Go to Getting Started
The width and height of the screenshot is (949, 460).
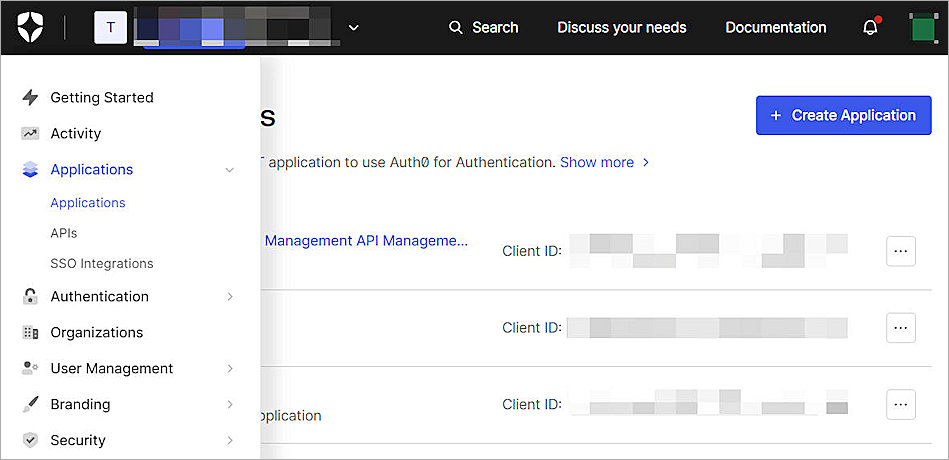point(102,97)
